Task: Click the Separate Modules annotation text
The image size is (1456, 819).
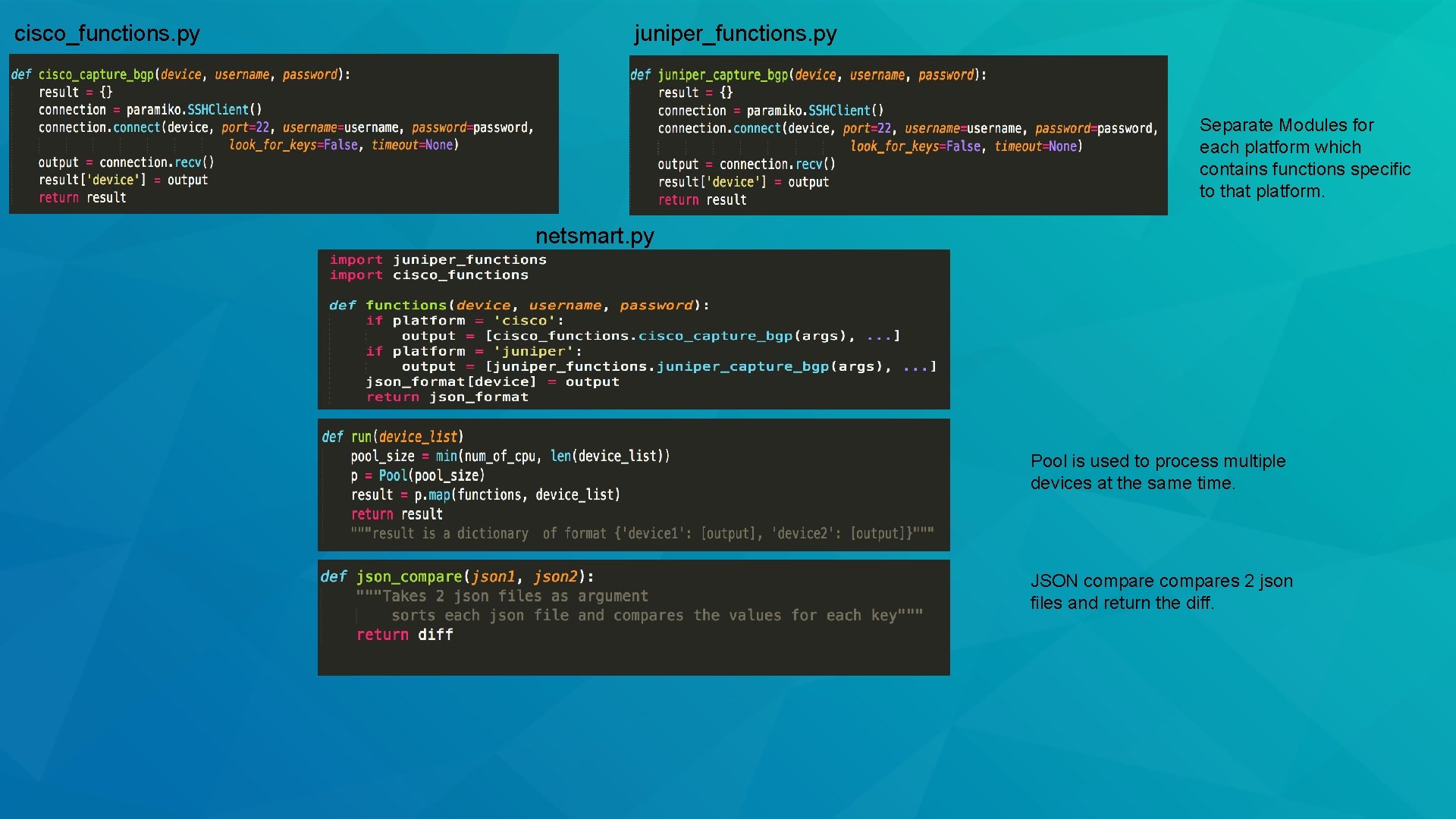Action: [x=1304, y=158]
